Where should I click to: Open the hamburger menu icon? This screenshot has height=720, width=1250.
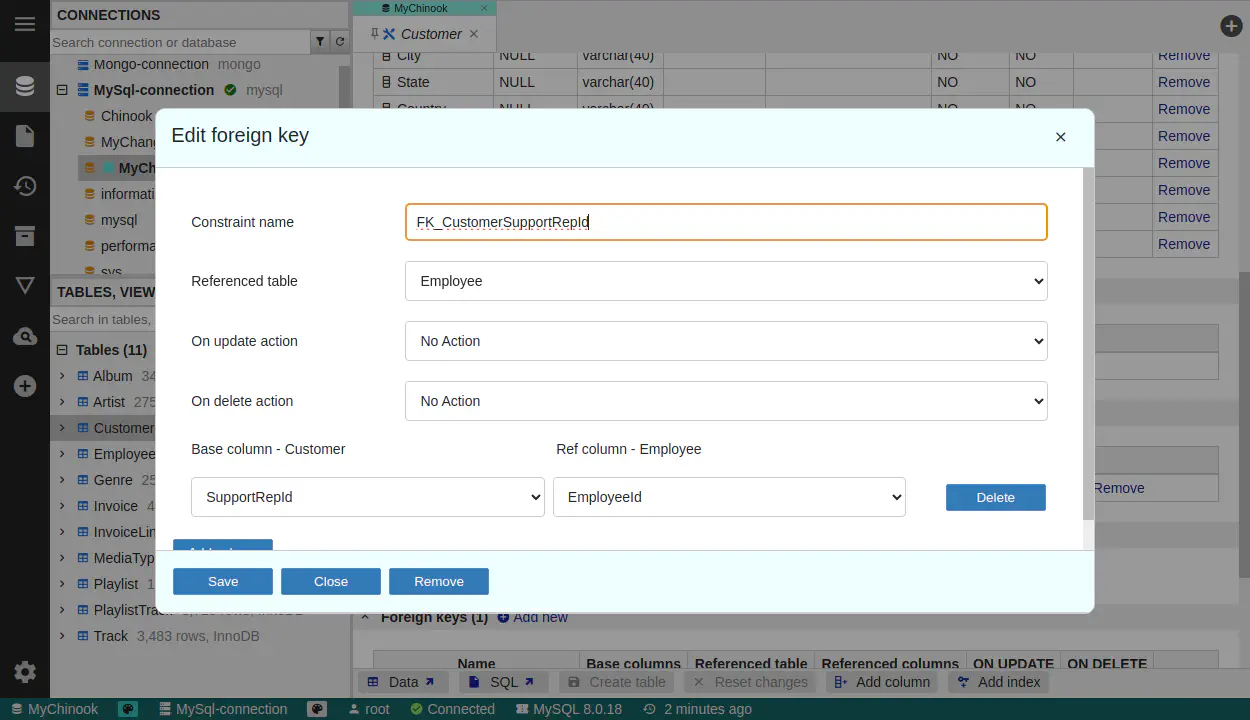[25, 25]
